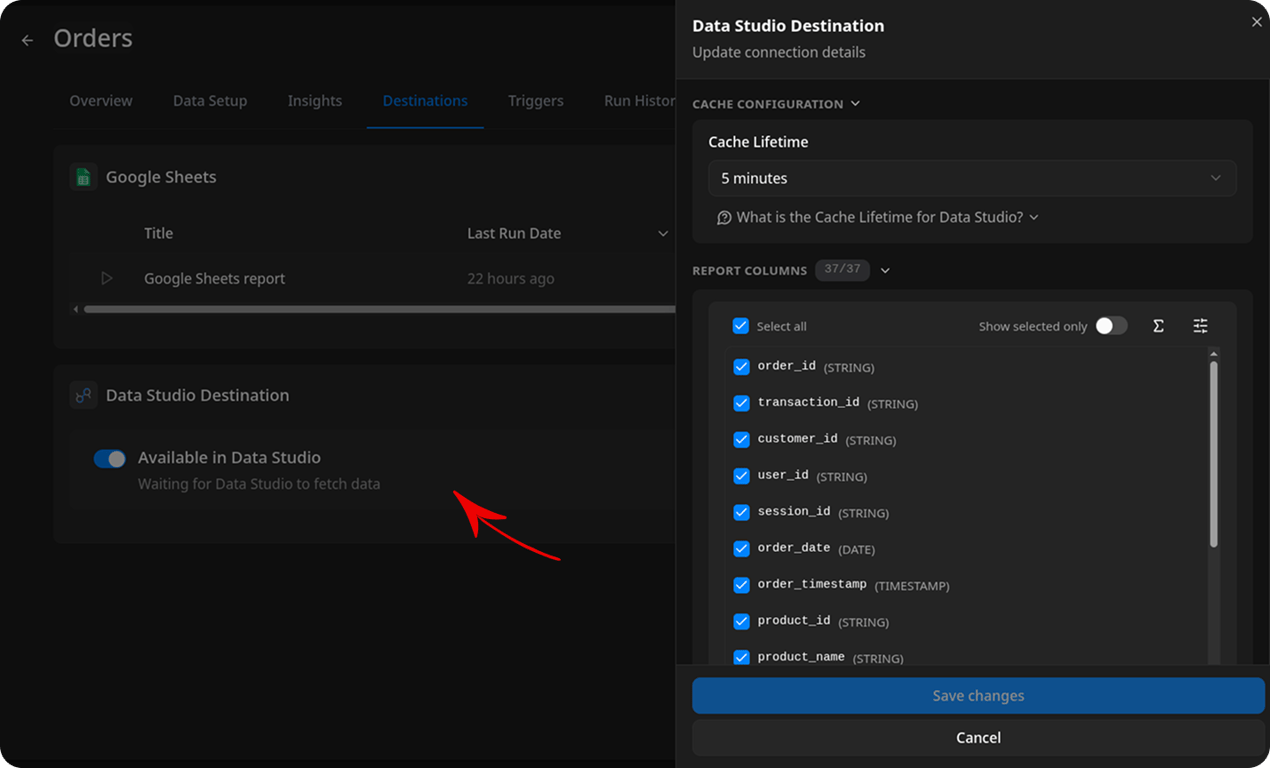Click the Data Studio Destination panel title
This screenshot has width=1270, height=768.
788,26
